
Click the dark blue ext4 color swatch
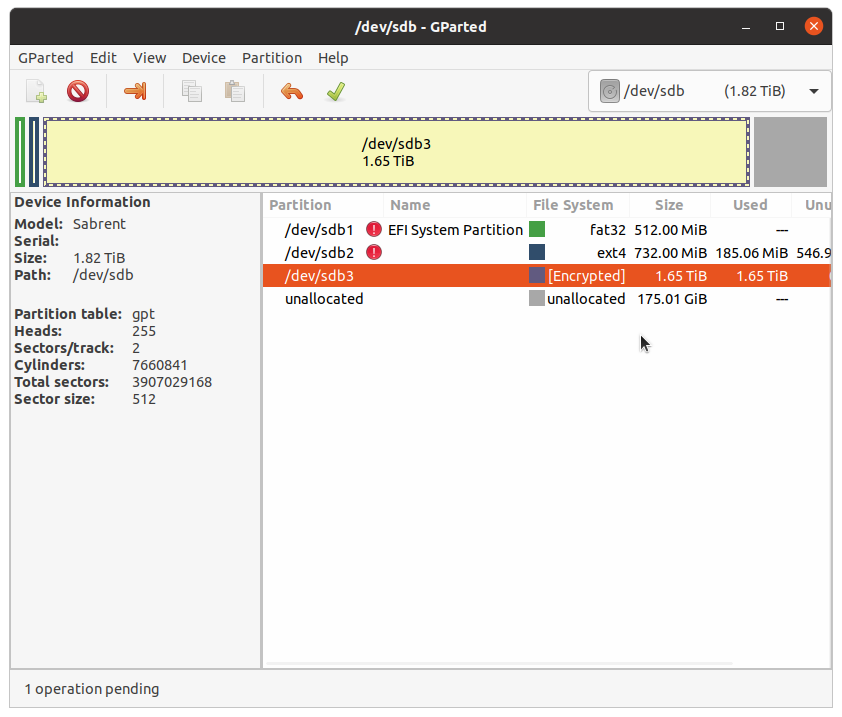click(537, 252)
